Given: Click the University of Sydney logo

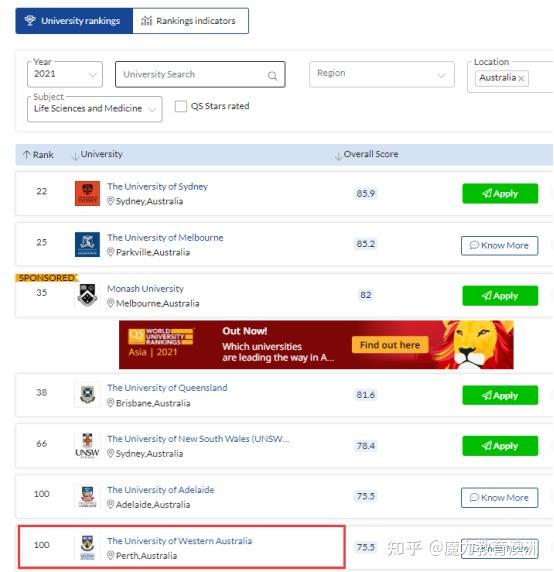Looking at the screenshot, I should click(x=87, y=193).
